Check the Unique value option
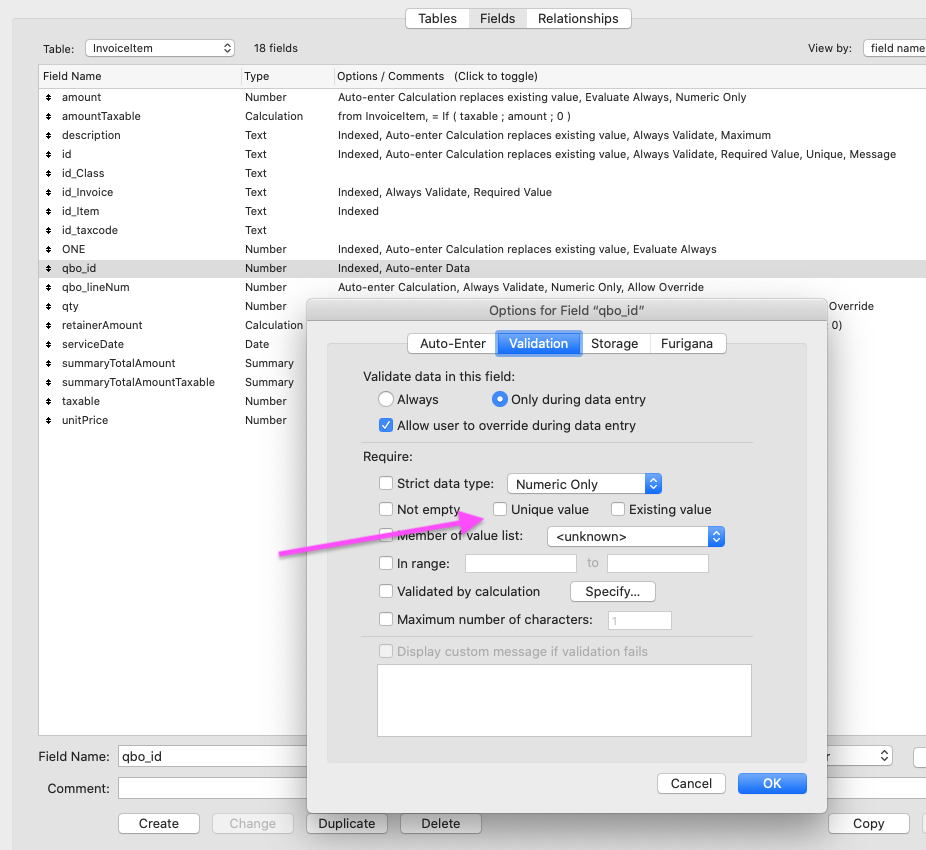The width and height of the screenshot is (926, 850). click(x=500, y=509)
